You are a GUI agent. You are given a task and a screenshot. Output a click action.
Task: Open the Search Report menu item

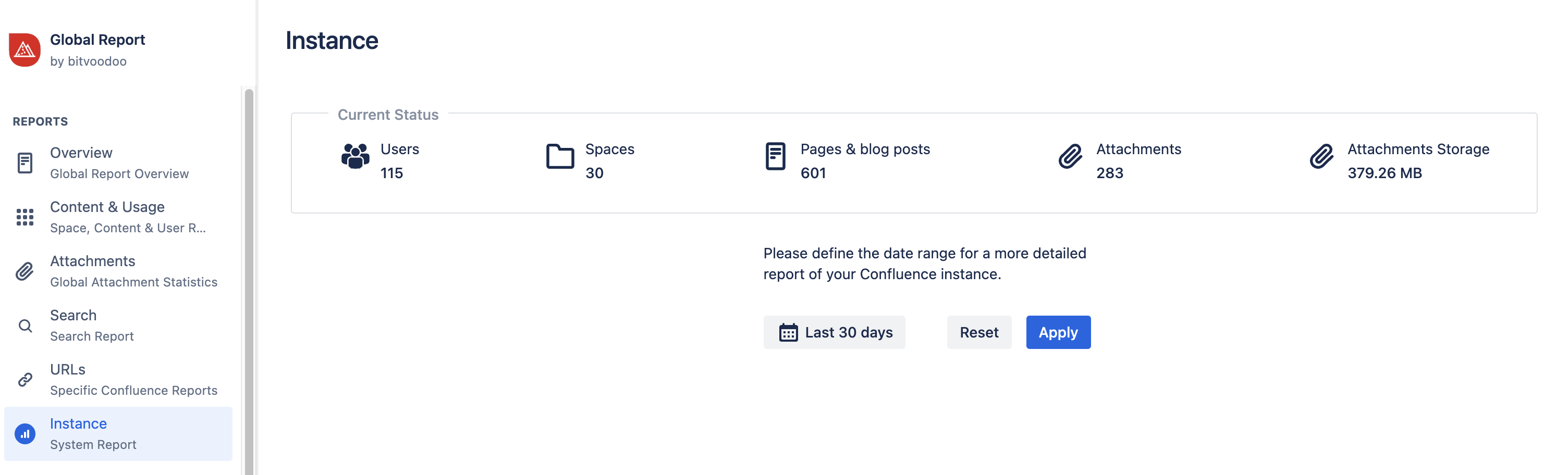pos(91,326)
